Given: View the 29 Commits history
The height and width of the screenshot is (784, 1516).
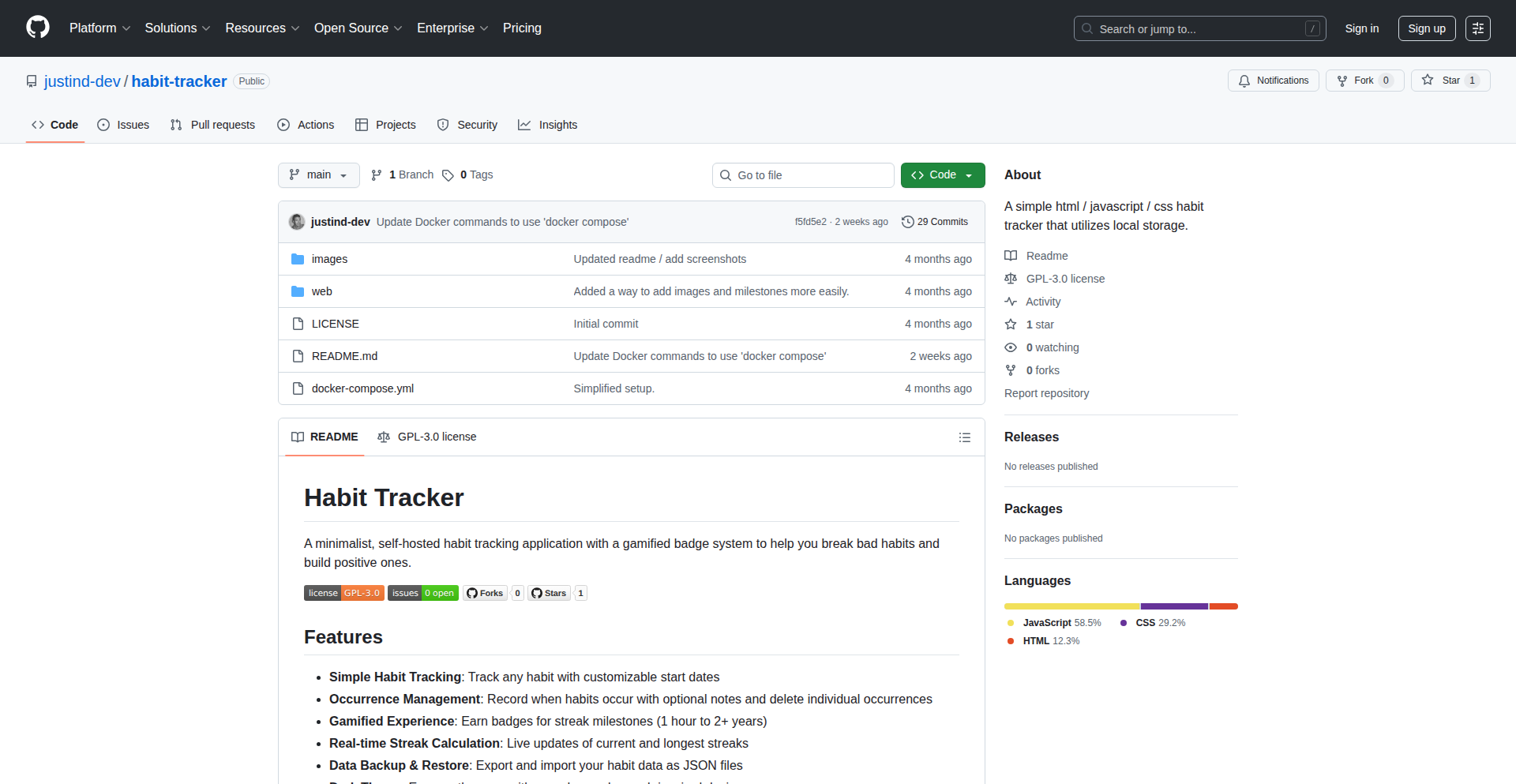Looking at the screenshot, I should 935,222.
